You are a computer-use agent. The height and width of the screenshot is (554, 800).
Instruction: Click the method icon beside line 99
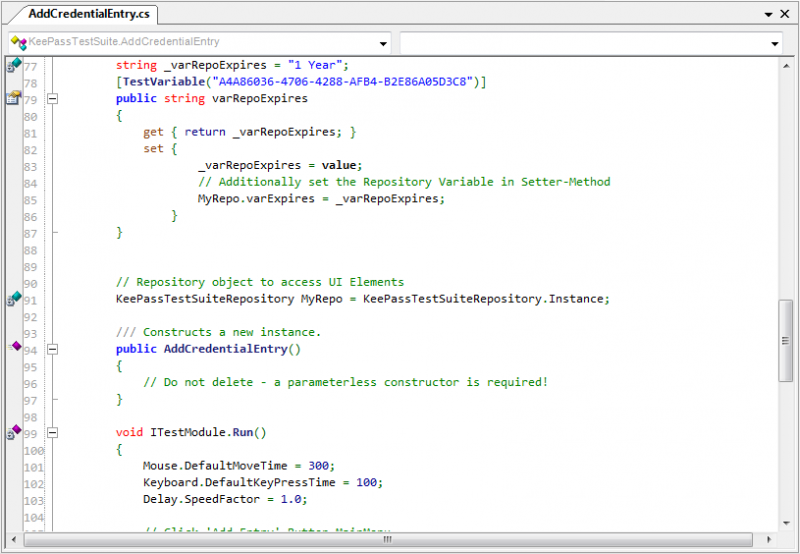click(x=13, y=432)
